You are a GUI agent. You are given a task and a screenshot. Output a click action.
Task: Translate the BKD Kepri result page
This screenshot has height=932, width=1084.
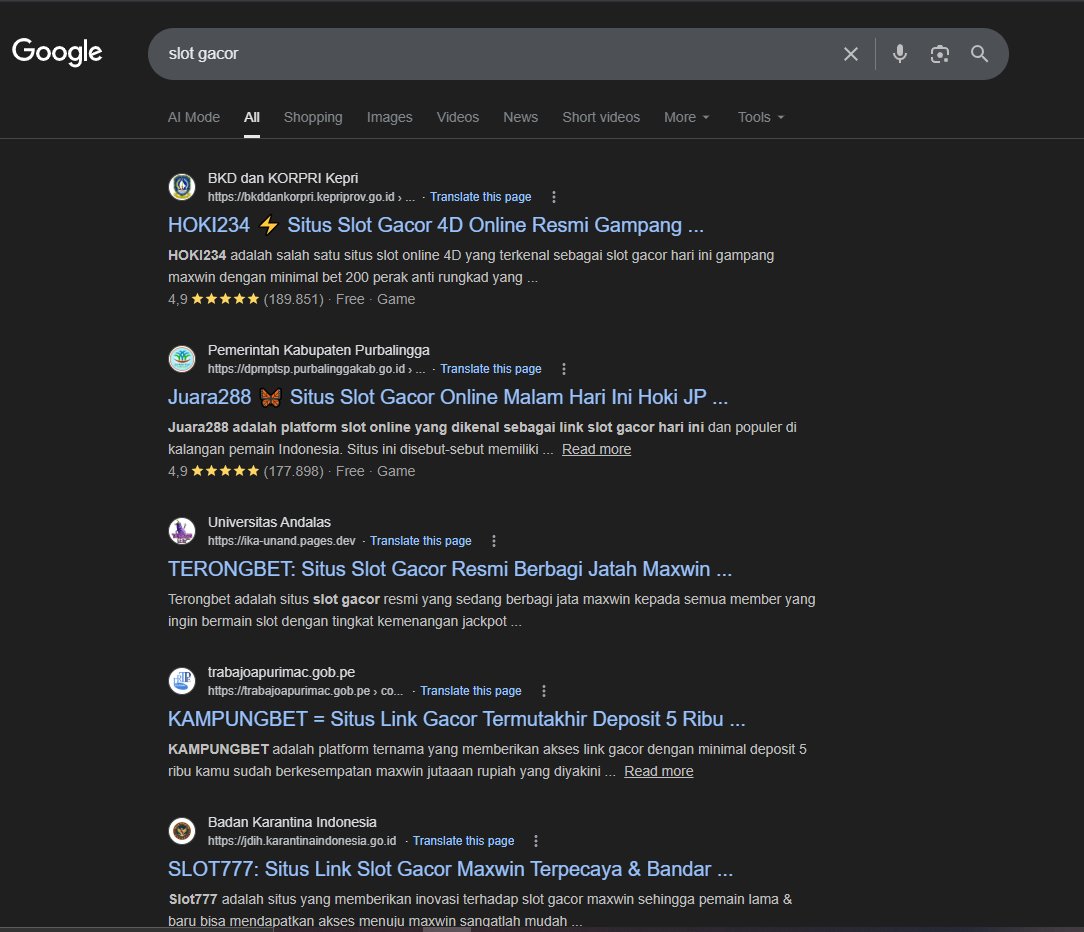(480, 197)
